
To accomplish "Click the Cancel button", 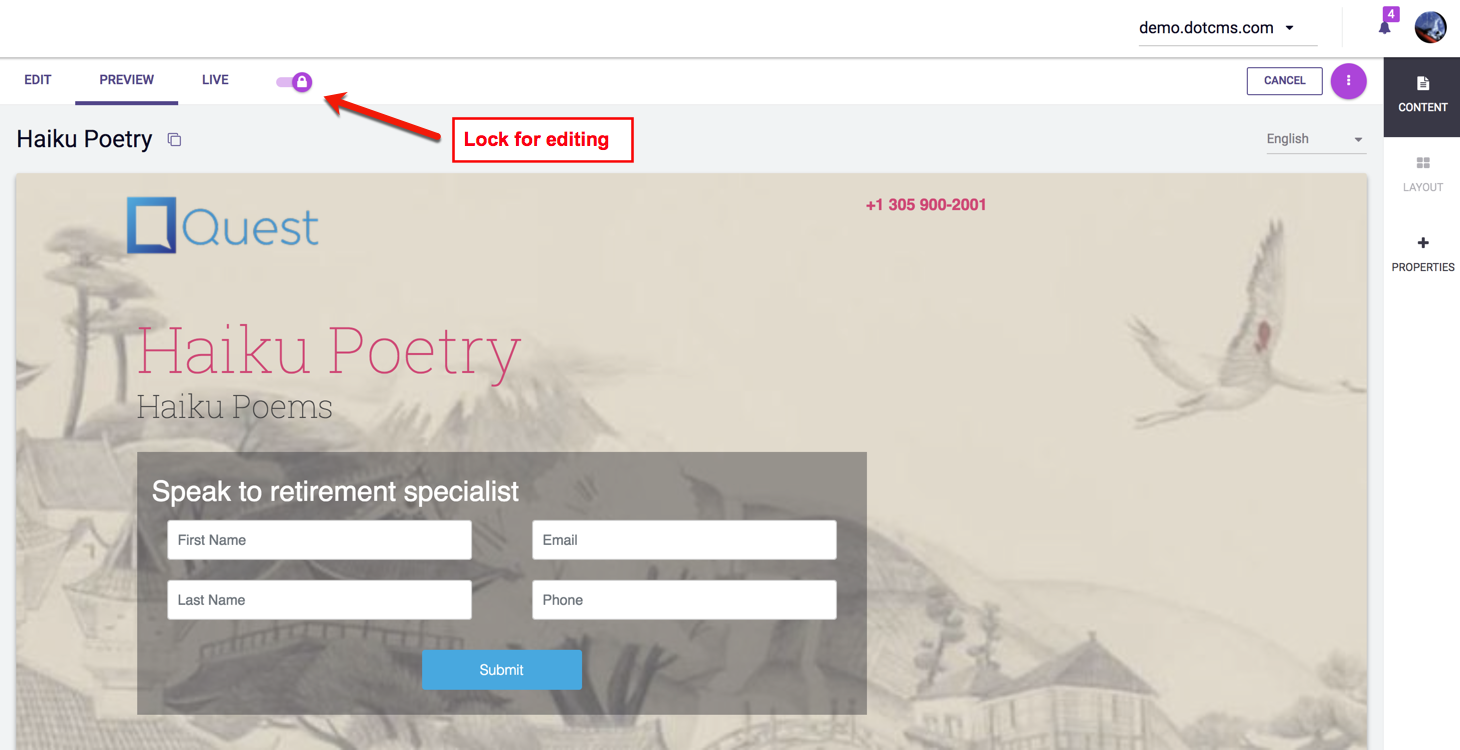I will 1285,81.
